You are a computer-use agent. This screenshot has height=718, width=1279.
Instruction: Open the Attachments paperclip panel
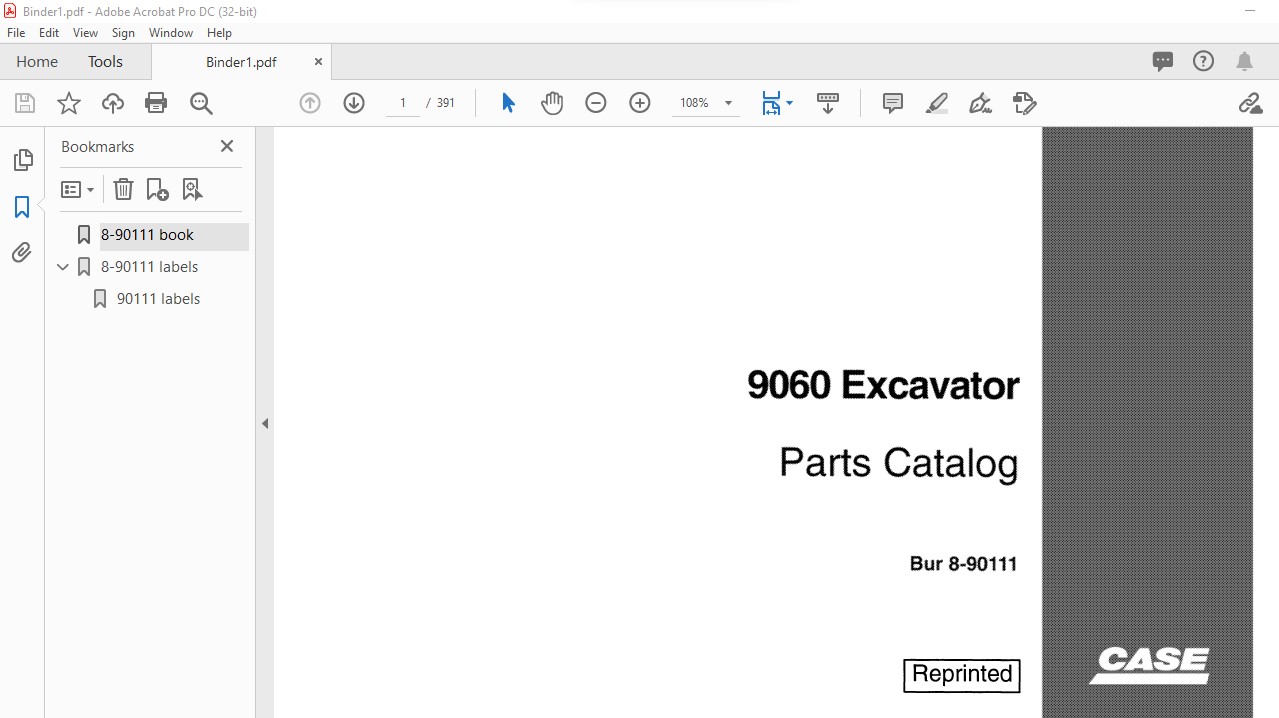point(22,253)
